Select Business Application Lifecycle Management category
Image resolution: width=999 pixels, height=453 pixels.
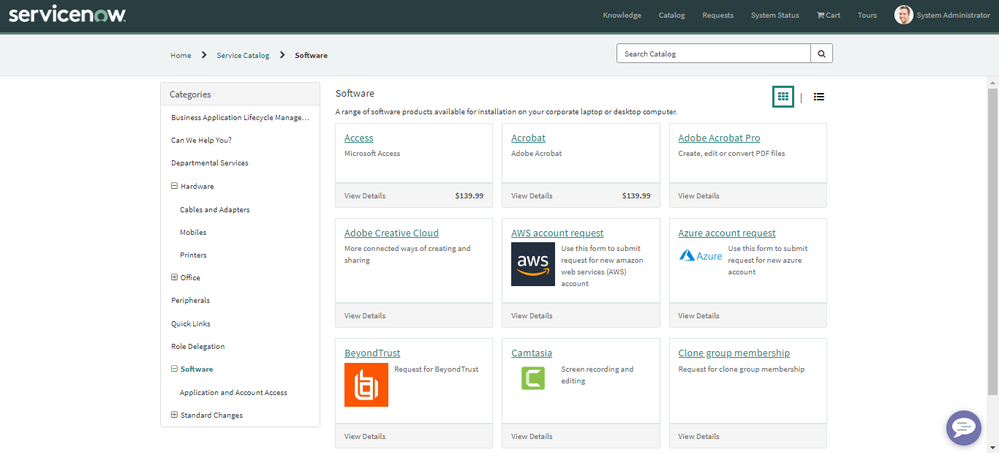click(240, 117)
